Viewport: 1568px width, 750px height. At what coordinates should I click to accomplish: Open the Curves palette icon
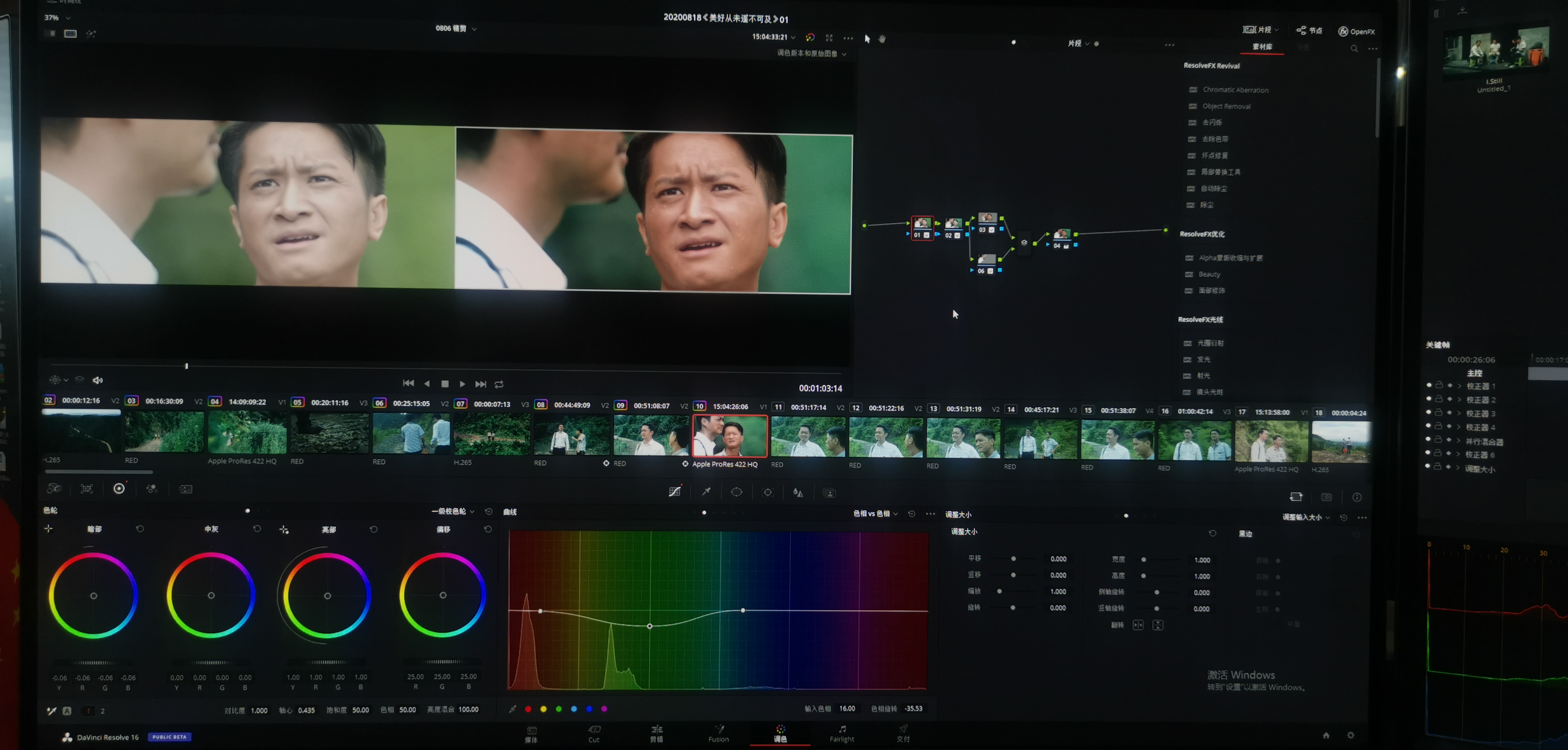point(674,492)
